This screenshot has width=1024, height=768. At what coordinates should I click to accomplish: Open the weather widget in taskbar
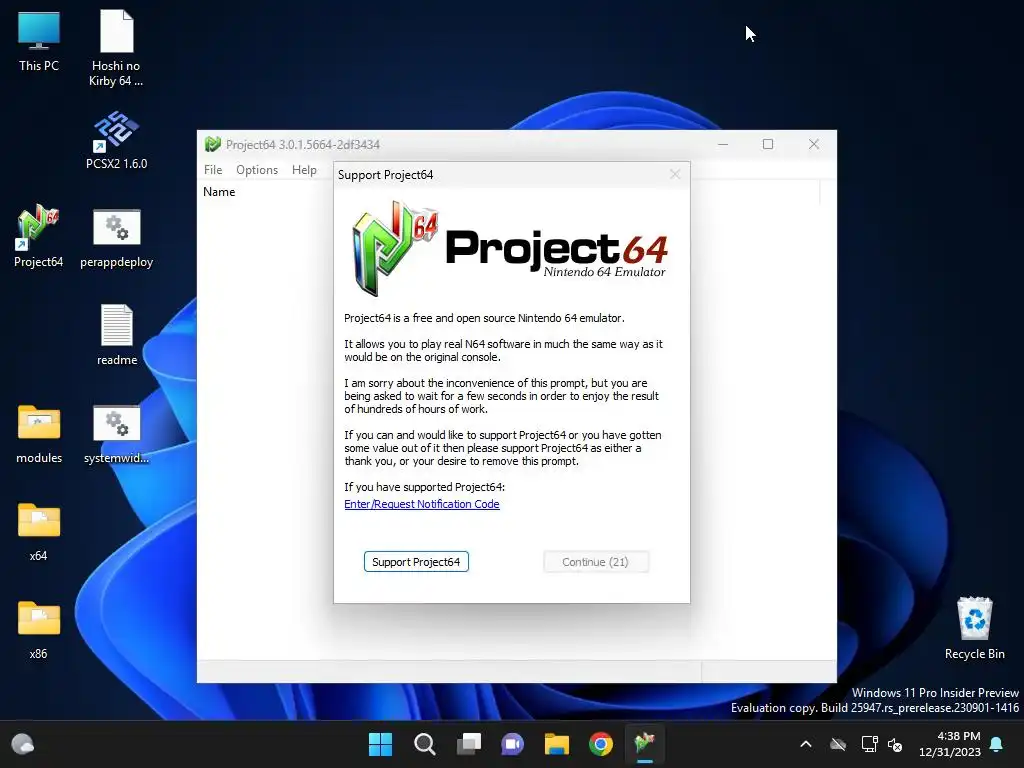click(x=23, y=744)
